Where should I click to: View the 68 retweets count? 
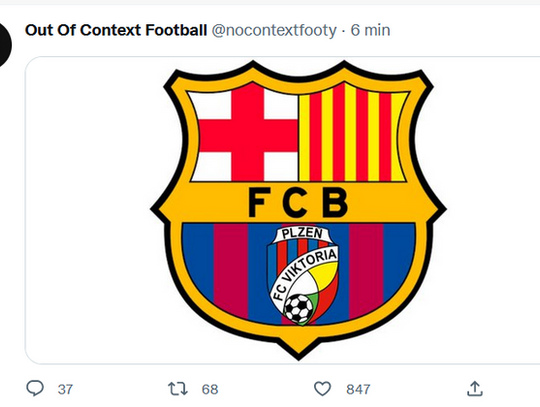pos(210,389)
